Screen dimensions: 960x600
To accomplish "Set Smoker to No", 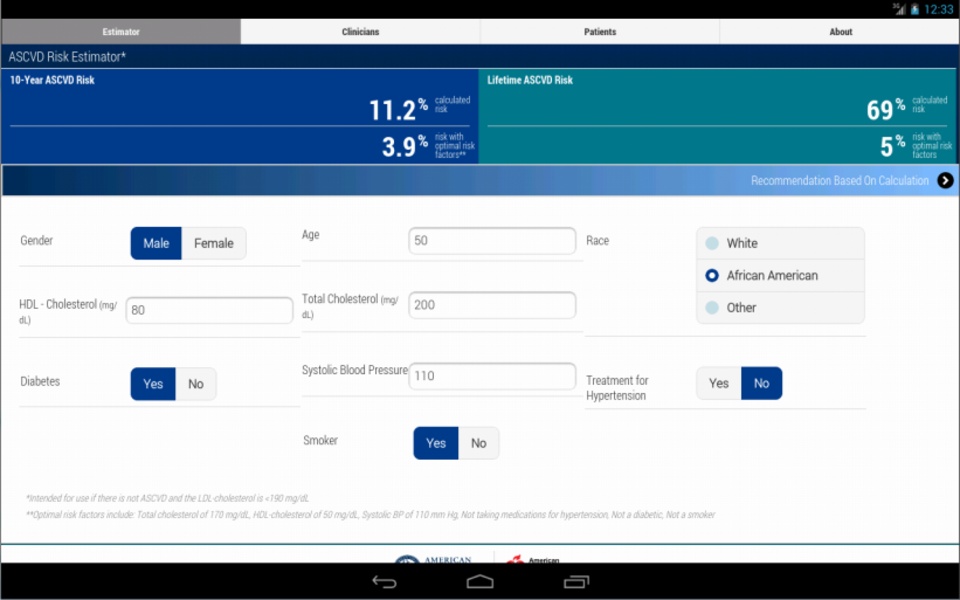I will [479, 443].
